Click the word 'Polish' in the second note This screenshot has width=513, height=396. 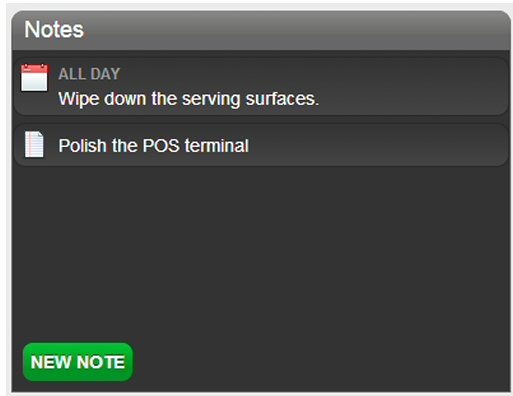[82, 146]
